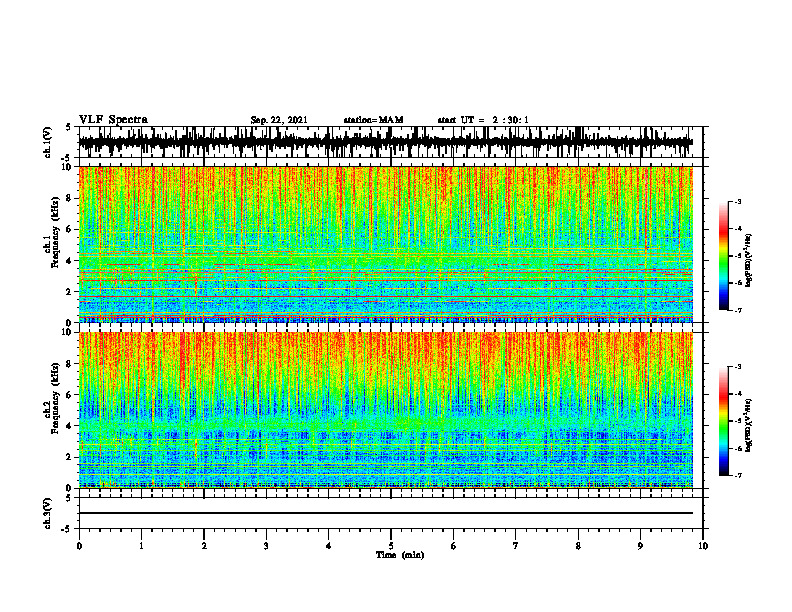
Task: Click the "3" tick on time axis
Action: [x=266, y=546]
